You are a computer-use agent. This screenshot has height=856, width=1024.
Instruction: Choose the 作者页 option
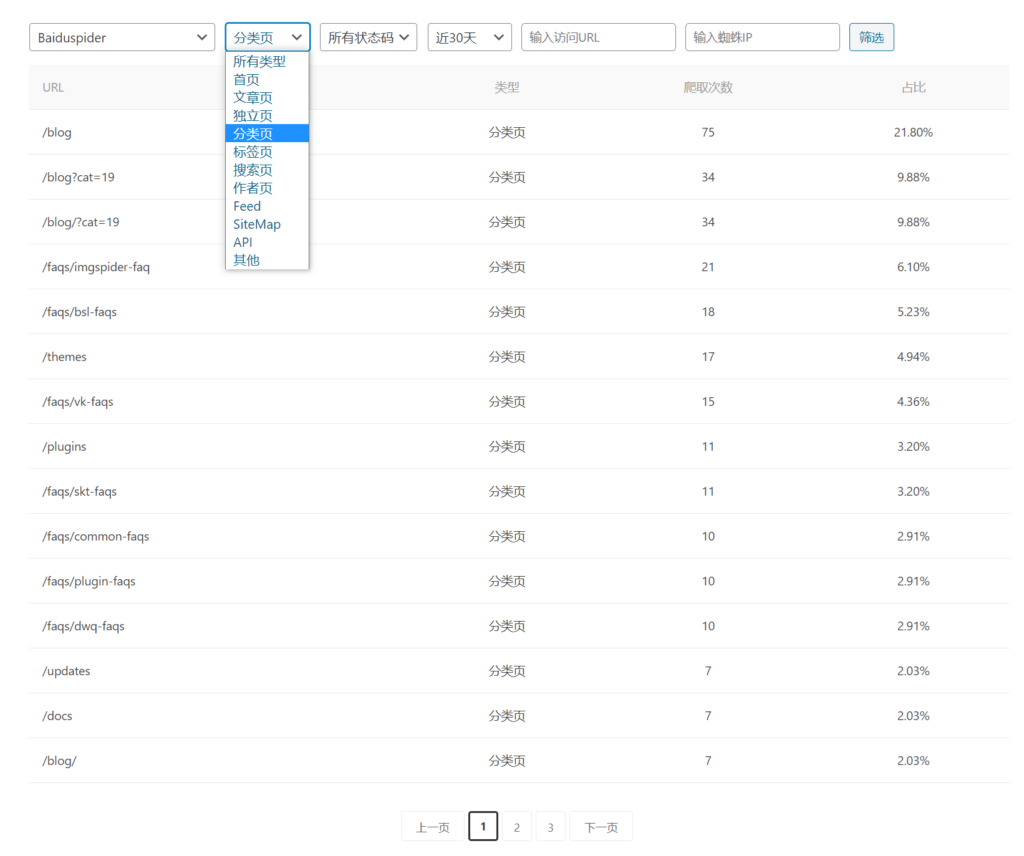pos(253,188)
